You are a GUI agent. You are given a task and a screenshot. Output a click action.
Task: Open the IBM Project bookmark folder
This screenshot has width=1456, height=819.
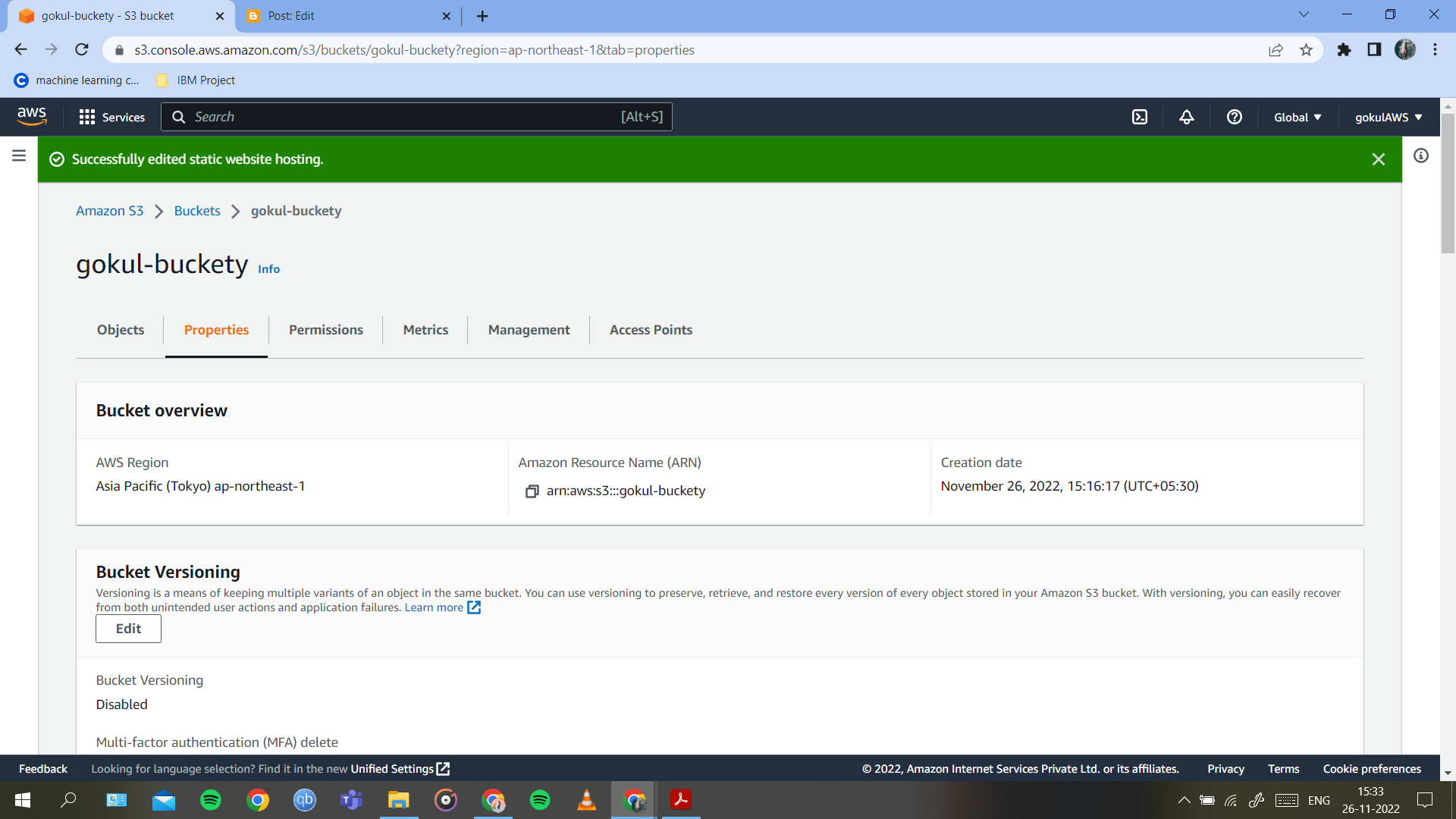click(x=196, y=80)
